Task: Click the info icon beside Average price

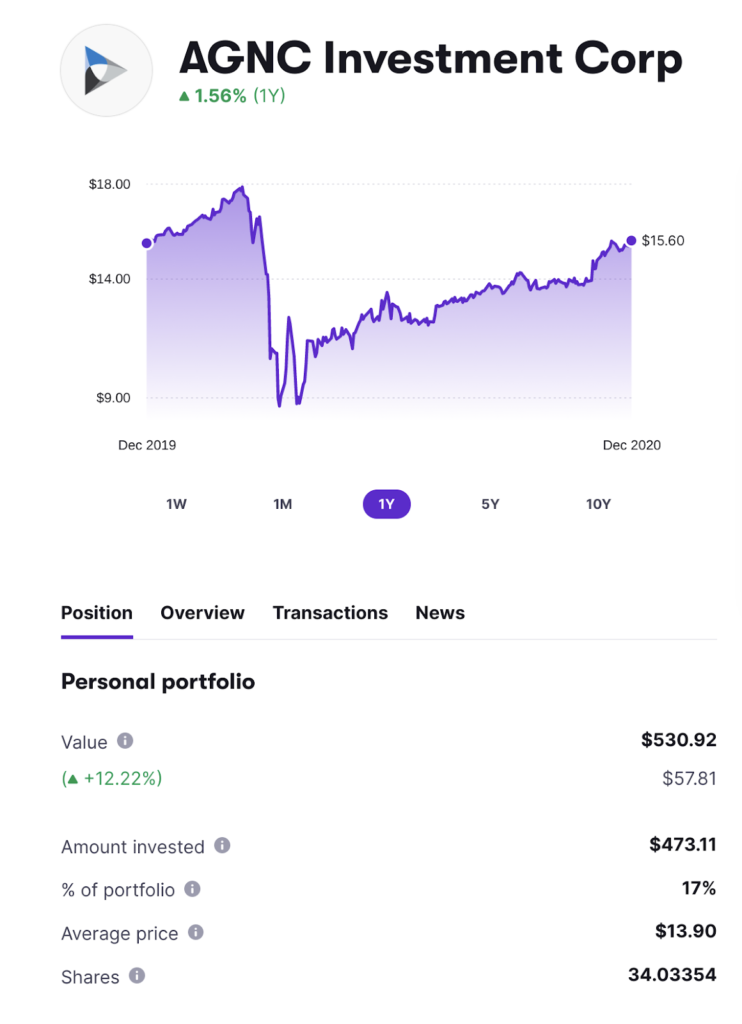Action: point(196,932)
